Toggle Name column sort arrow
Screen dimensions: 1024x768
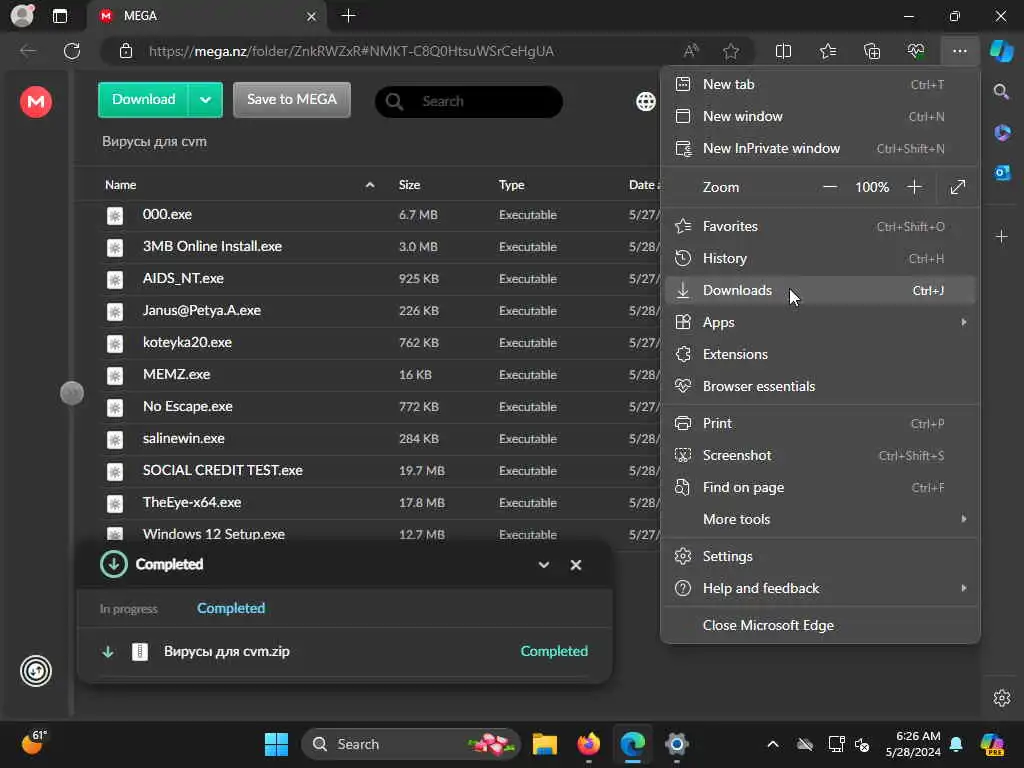pos(370,185)
